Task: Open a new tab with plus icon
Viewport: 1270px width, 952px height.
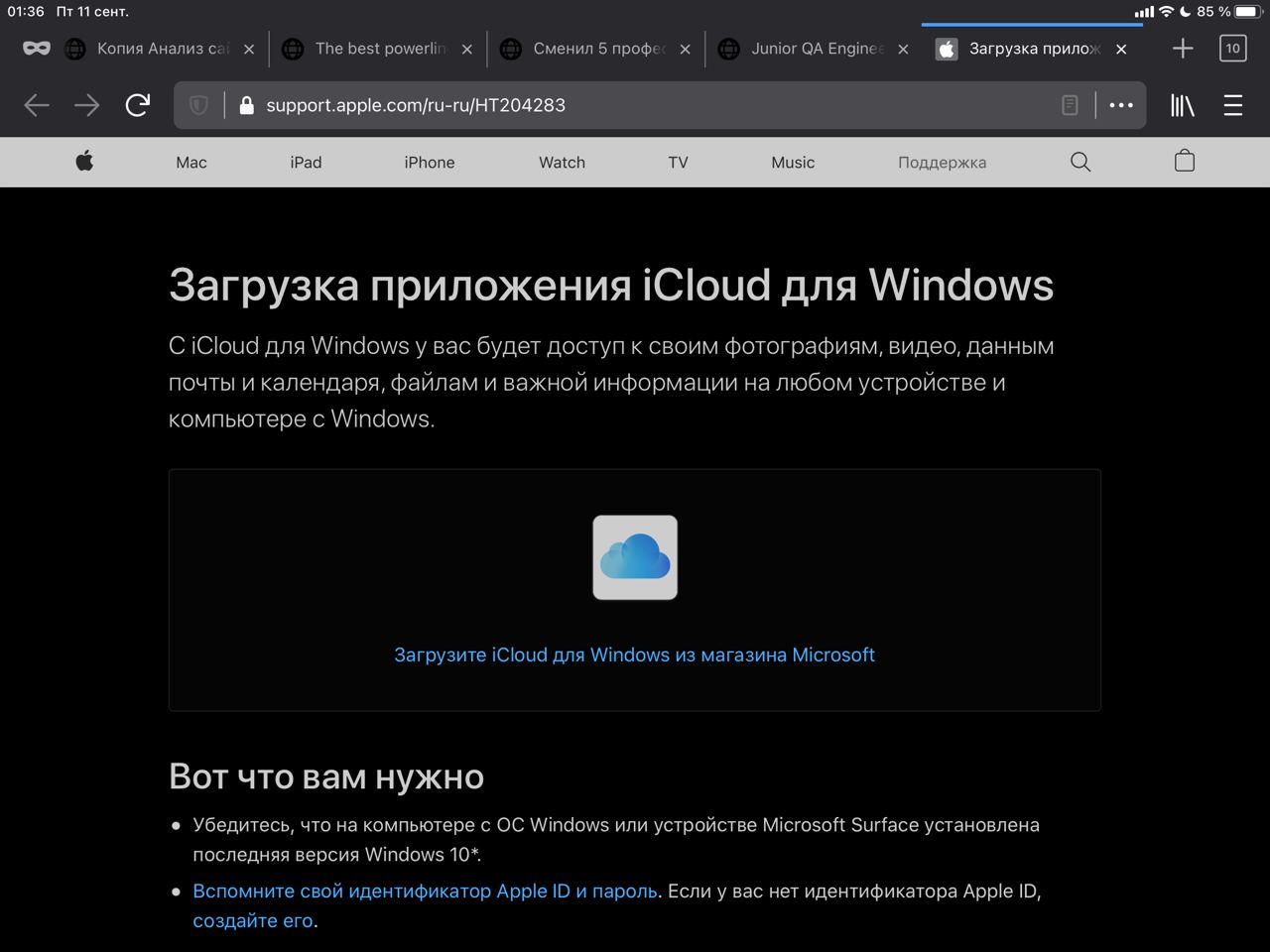Action: pyautogui.click(x=1183, y=48)
